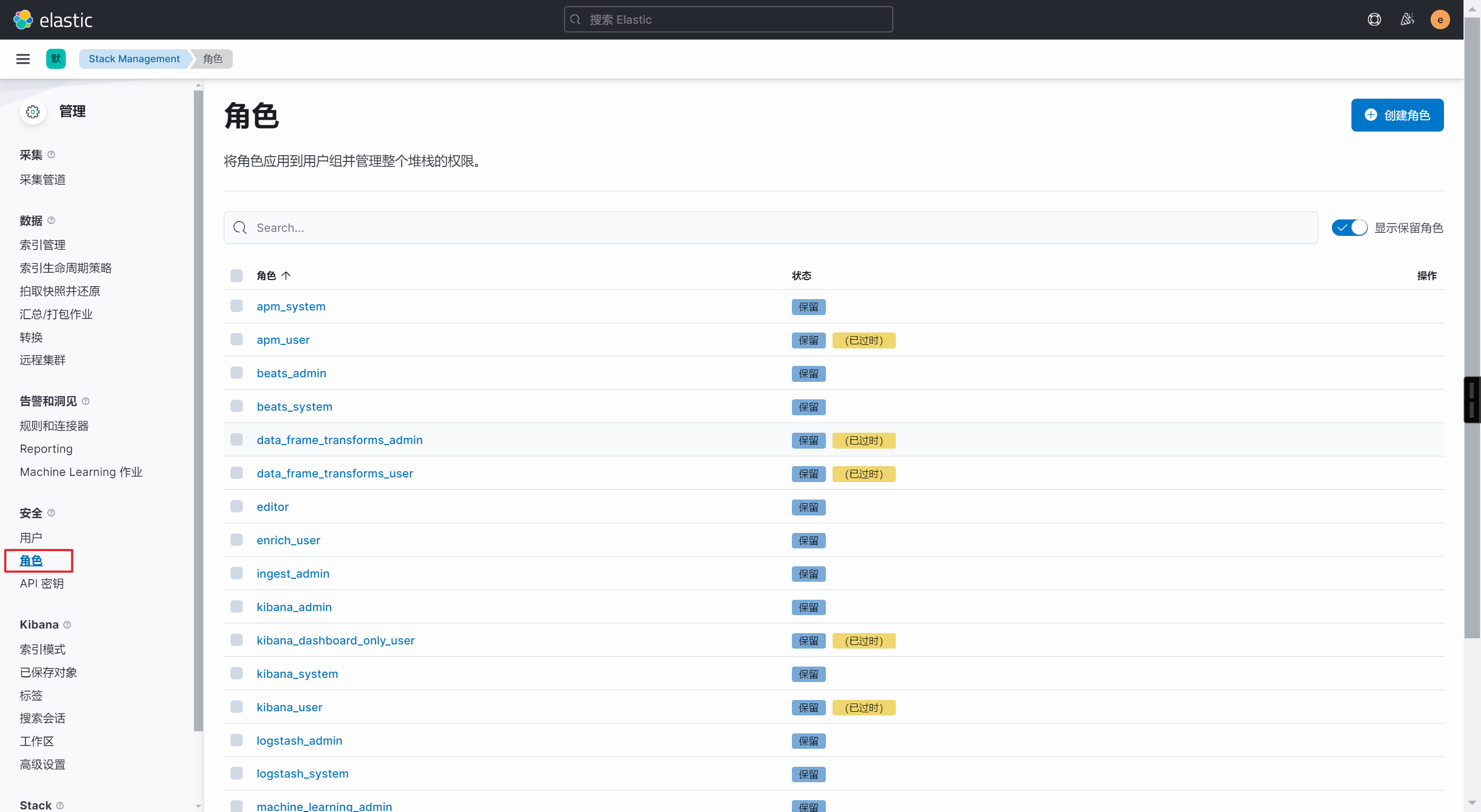
Task: Open the kibana_system role link
Action: coord(297,674)
